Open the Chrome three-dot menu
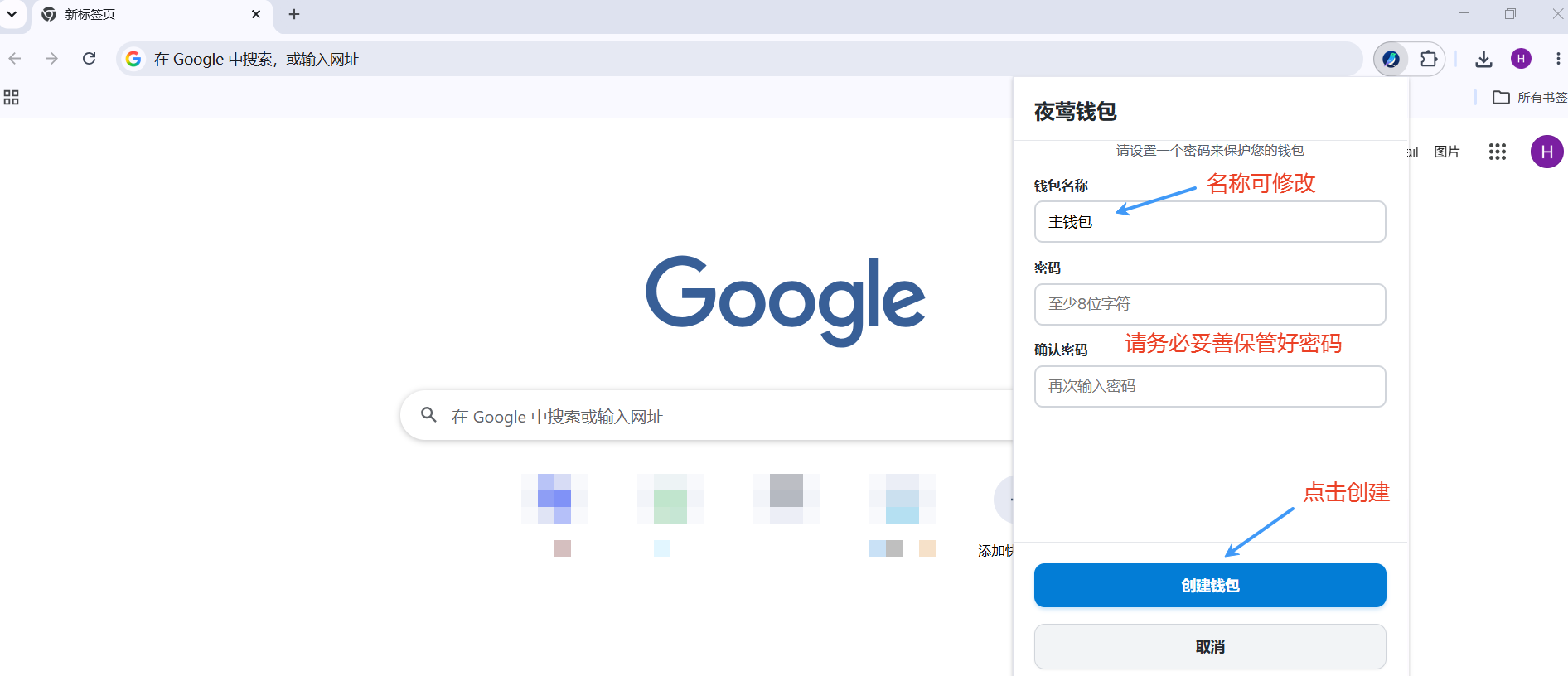 [1558, 59]
